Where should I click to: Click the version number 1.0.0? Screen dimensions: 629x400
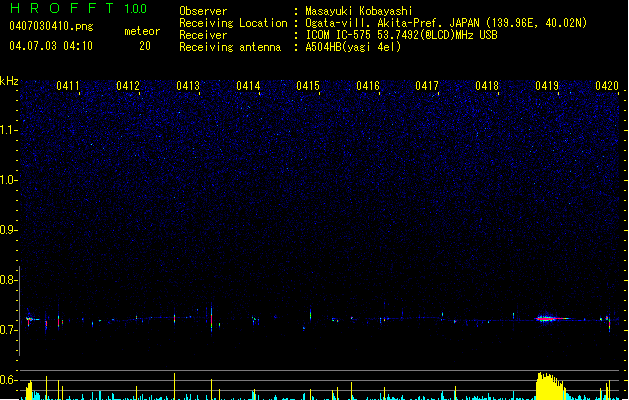click(x=135, y=9)
